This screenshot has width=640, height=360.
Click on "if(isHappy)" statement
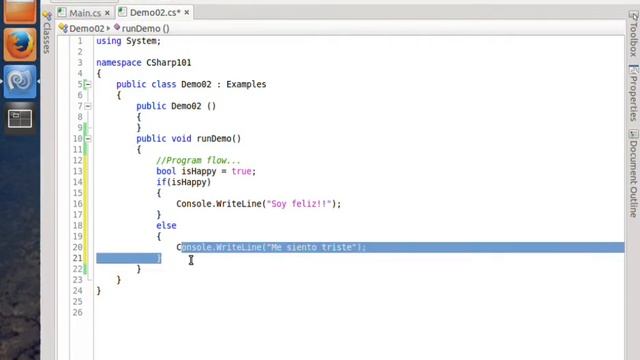[184, 182]
